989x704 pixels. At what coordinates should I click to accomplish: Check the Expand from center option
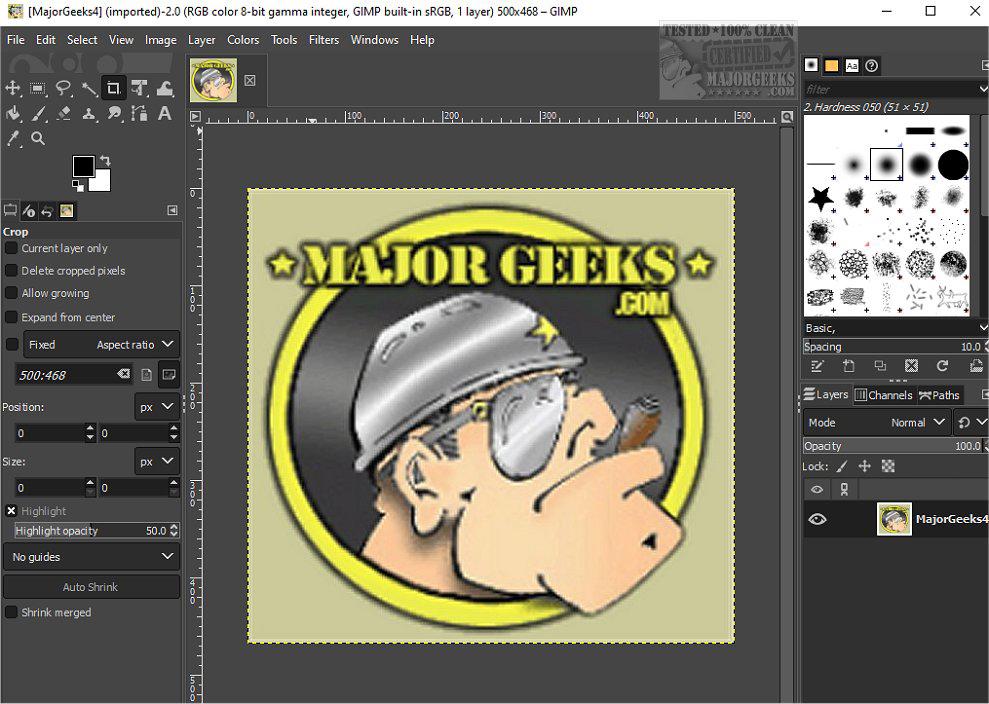click(x=9, y=317)
